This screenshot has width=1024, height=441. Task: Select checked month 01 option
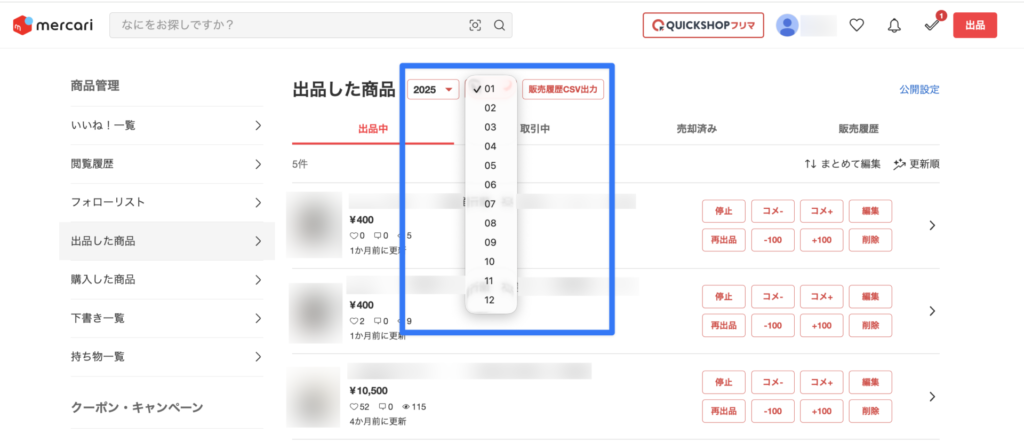click(490, 89)
